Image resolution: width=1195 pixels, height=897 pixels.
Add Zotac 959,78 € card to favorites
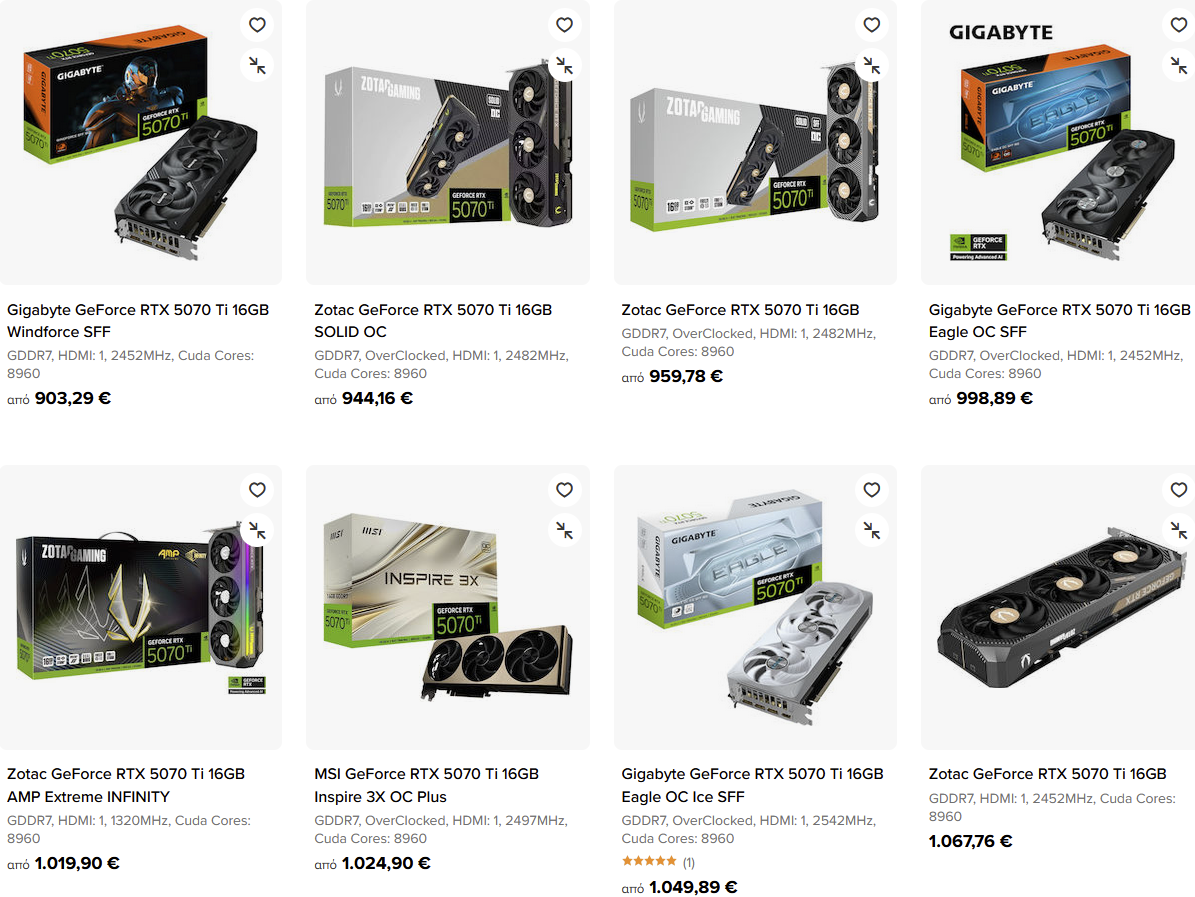[x=872, y=25]
